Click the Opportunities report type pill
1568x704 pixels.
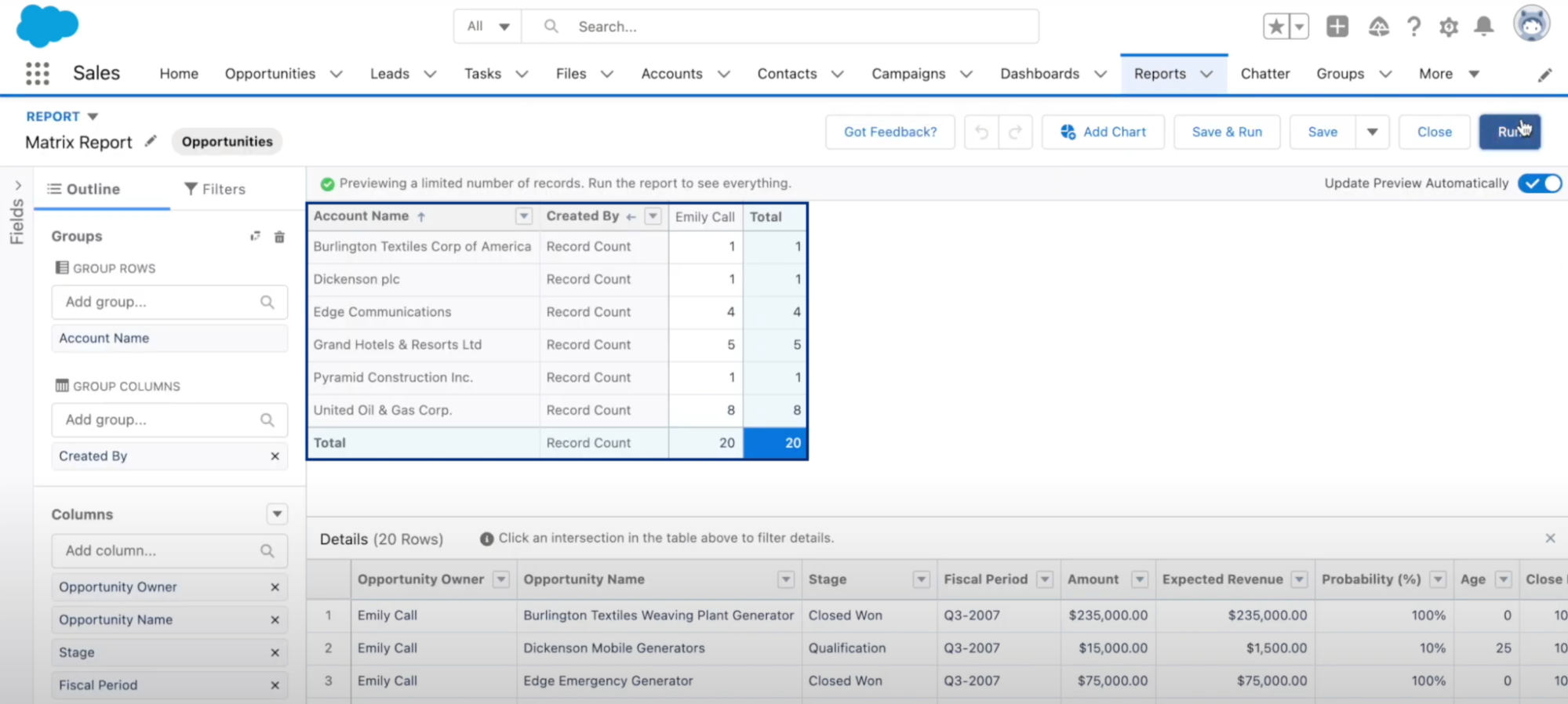pos(227,142)
